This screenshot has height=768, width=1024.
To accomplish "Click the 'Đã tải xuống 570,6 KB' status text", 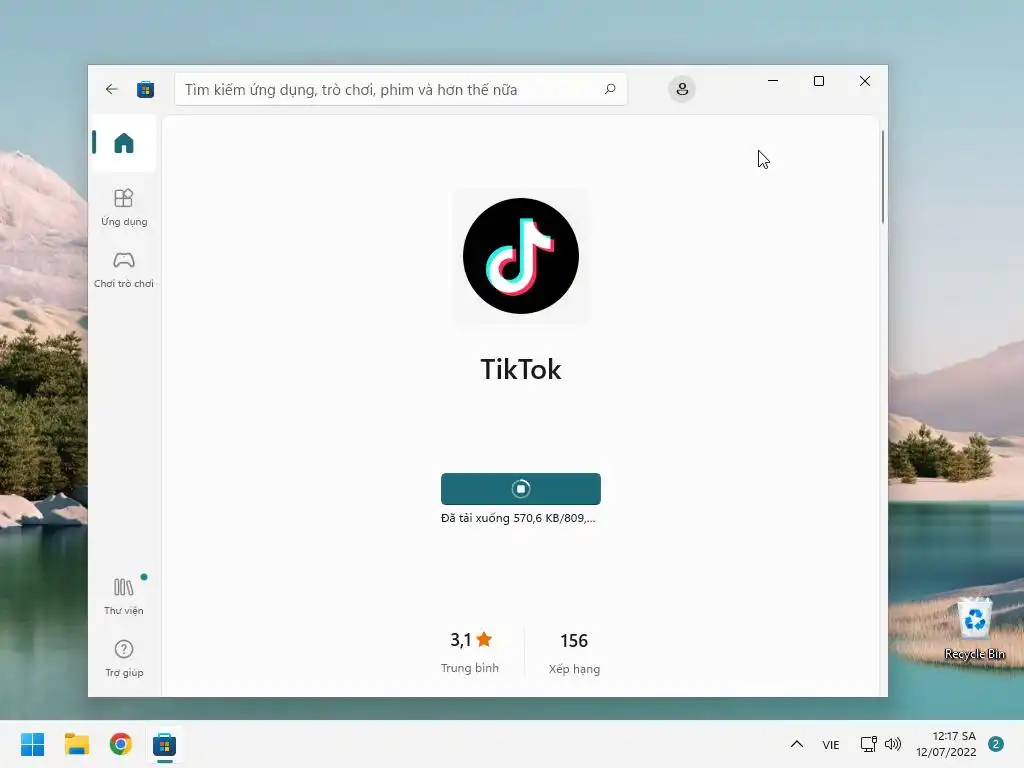I will (x=518, y=519).
